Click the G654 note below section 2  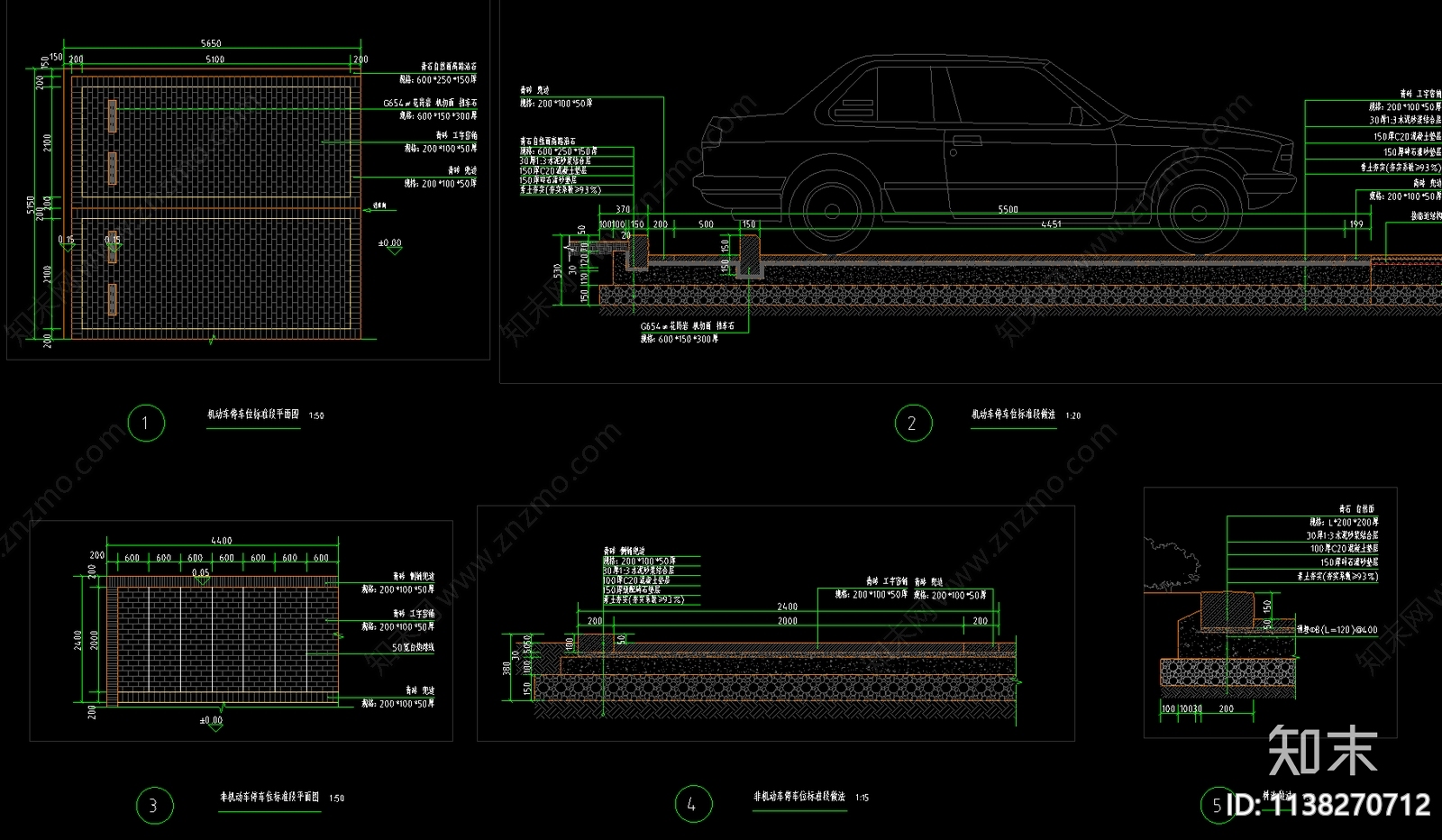point(687,326)
